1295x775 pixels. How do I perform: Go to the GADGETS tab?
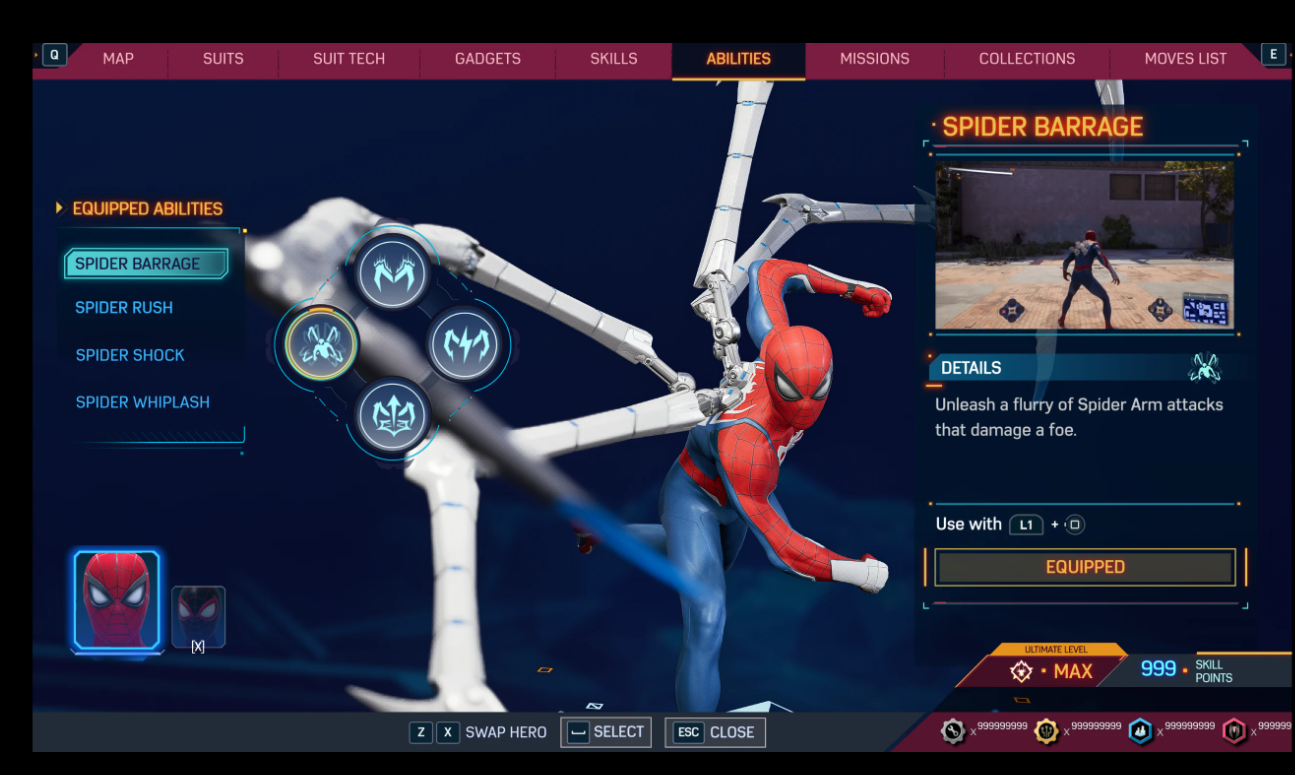pos(488,59)
